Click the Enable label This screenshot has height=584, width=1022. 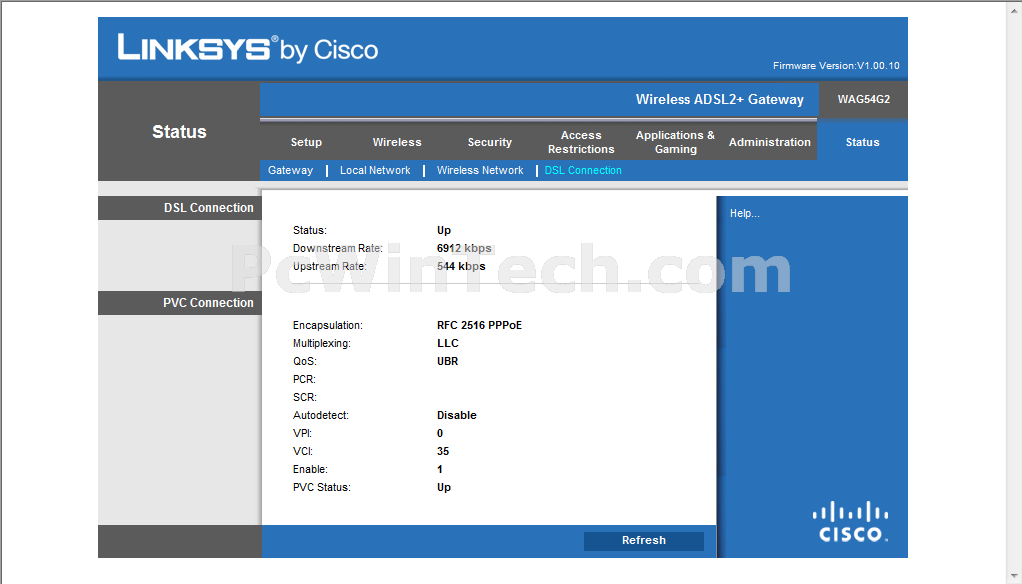coord(310,469)
